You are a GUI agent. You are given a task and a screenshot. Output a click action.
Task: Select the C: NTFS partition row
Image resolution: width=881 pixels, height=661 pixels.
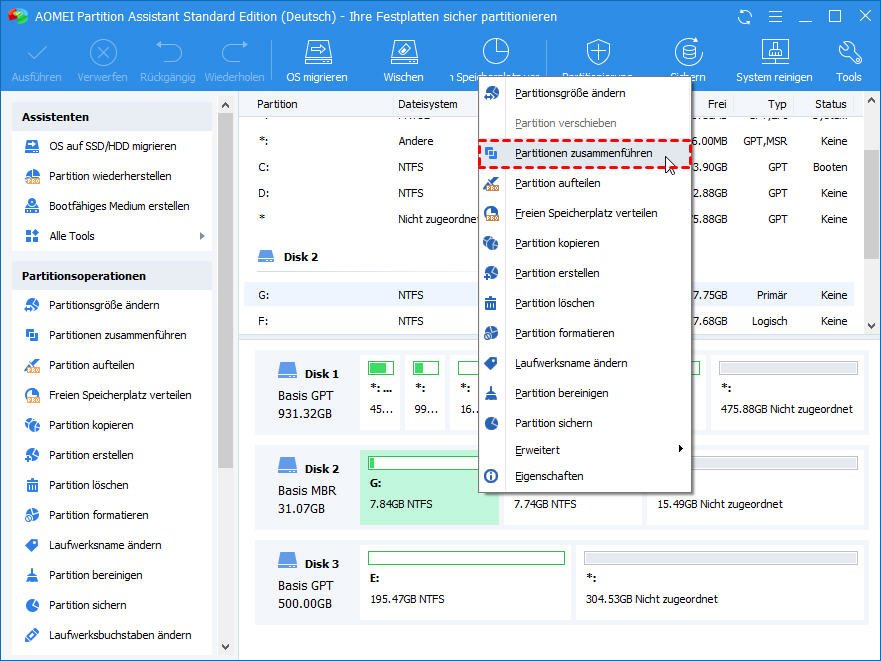point(548,167)
